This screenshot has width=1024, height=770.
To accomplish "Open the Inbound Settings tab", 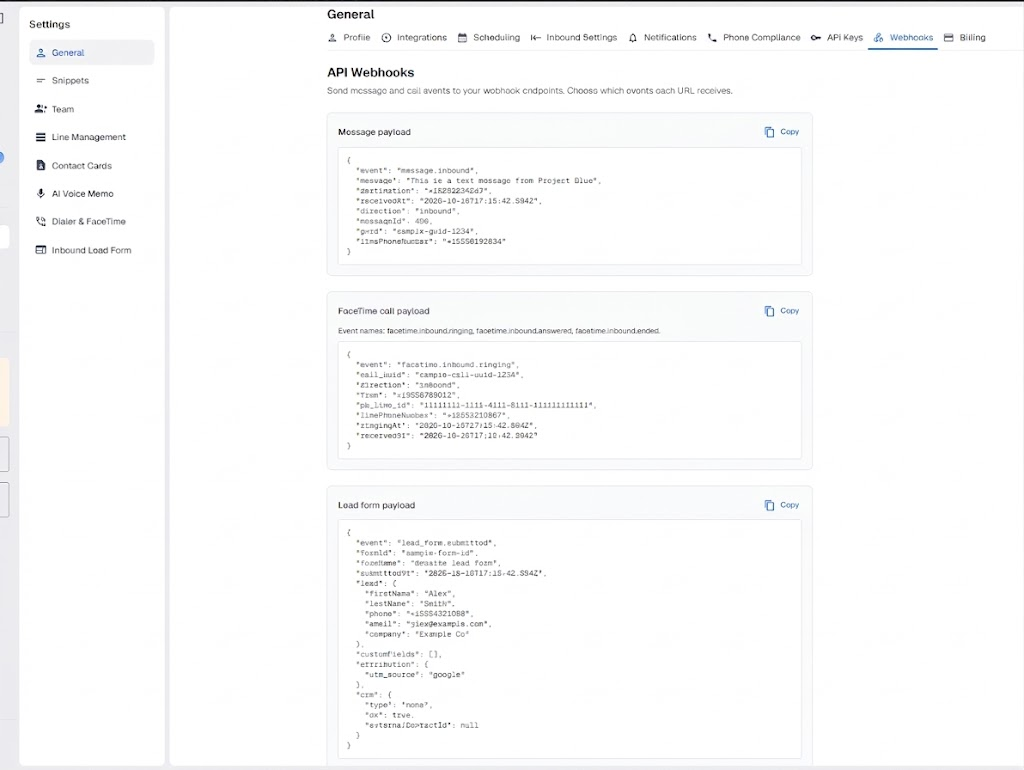I will pos(573,38).
